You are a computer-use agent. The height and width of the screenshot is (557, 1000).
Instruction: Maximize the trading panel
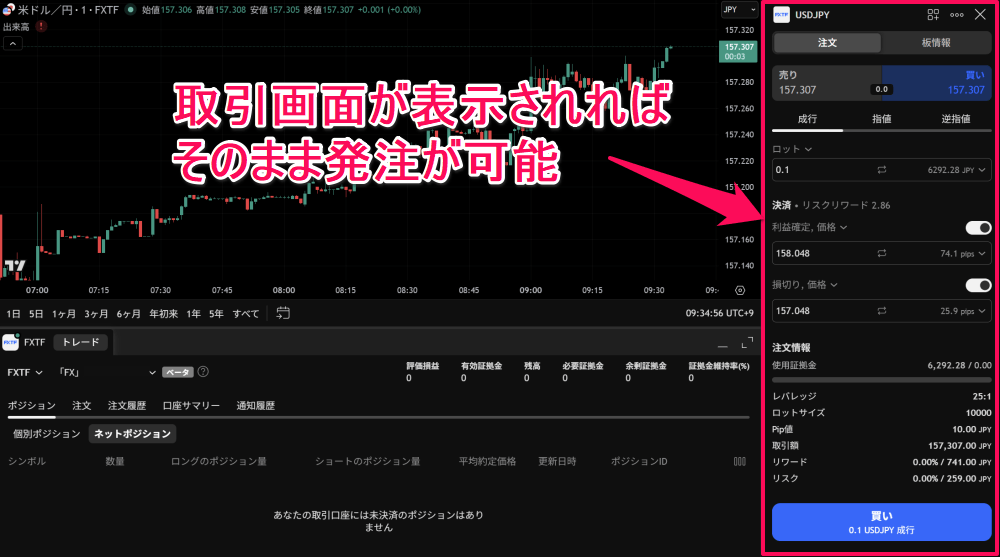tap(747, 343)
